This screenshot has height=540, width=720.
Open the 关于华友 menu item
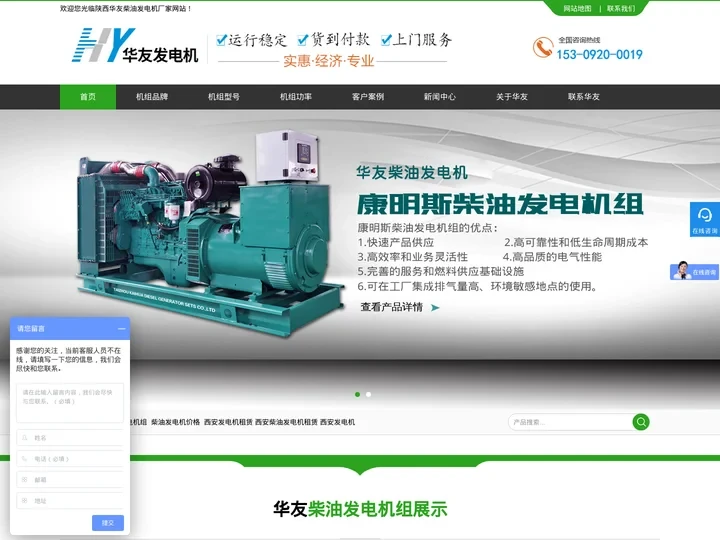pos(512,97)
